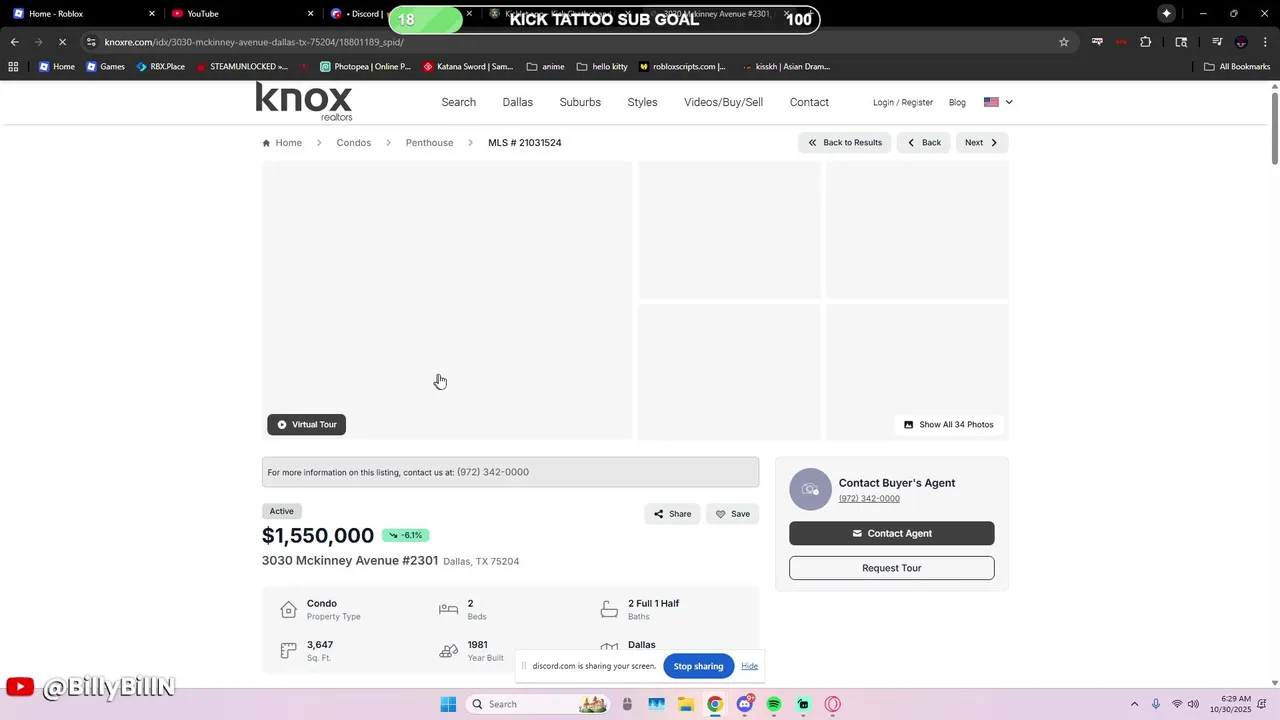Click the Knox Realtors logo
Viewport: 1280px width, 720px height.
304,102
